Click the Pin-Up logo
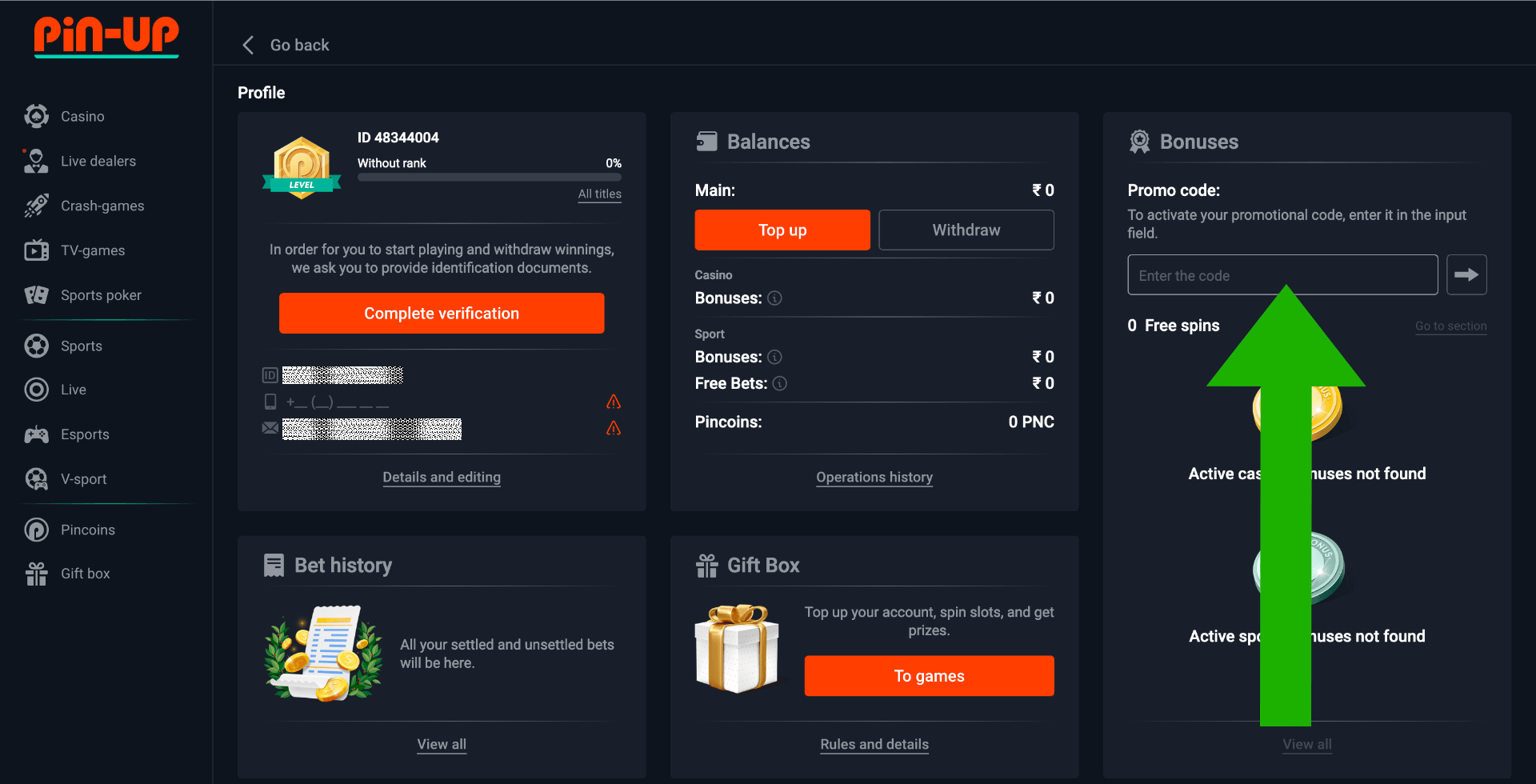 point(106,37)
